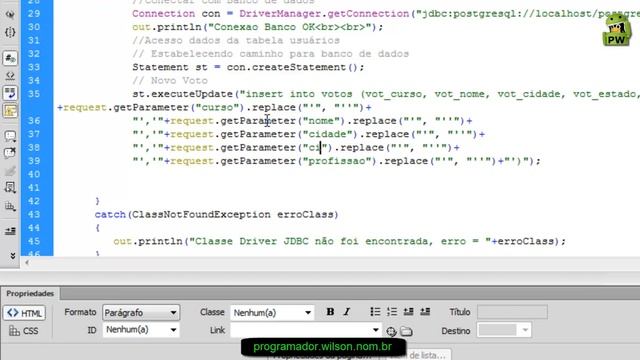Toggle Highlight Invalid Code in coding toolbar
The image size is (640, 360).
click(x=10, y=76)
